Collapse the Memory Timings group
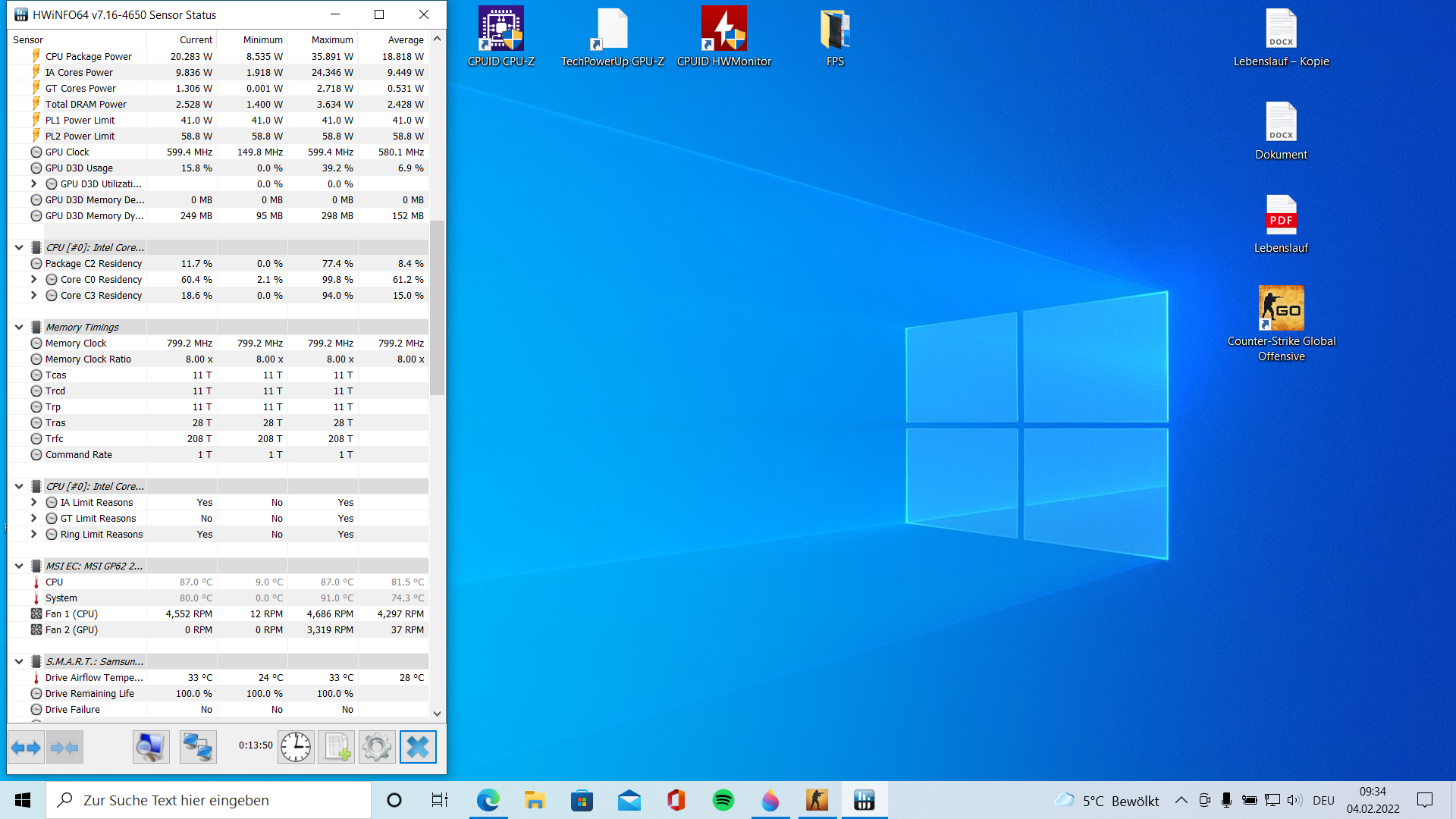 tap(19, 328)
